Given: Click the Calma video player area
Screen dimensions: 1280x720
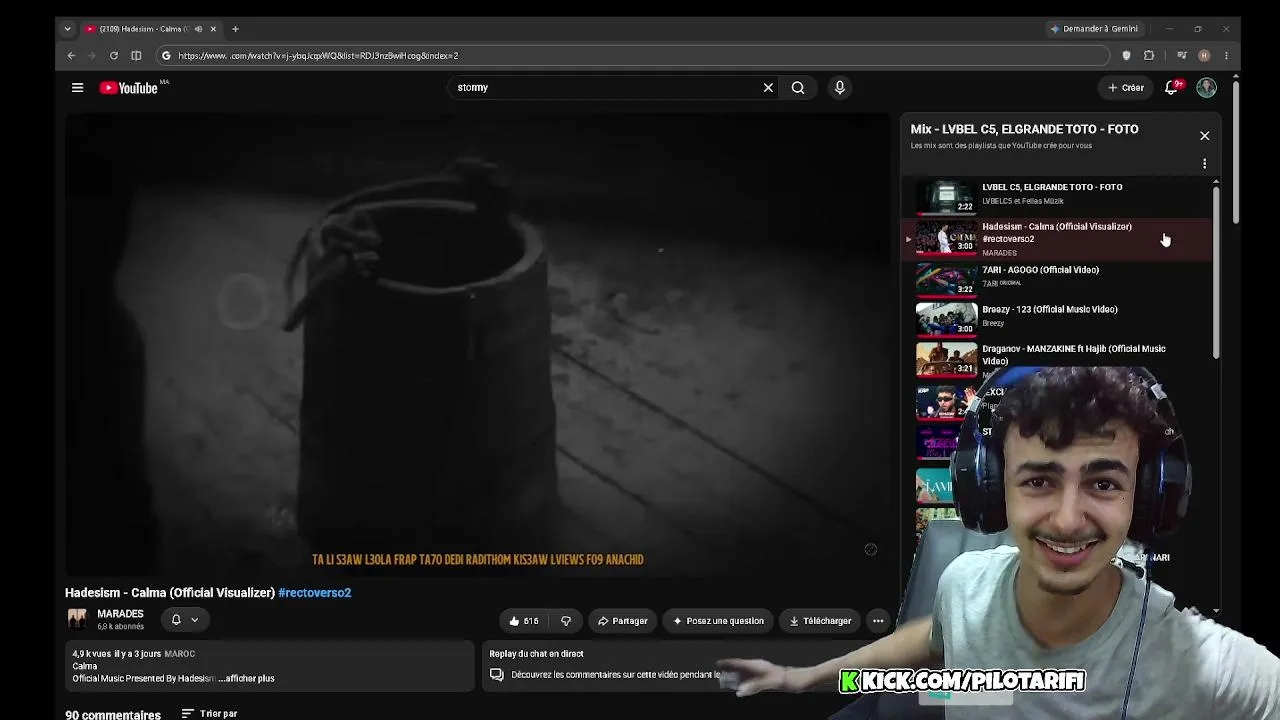Looking at the screenshot, I should coord(477,345).
